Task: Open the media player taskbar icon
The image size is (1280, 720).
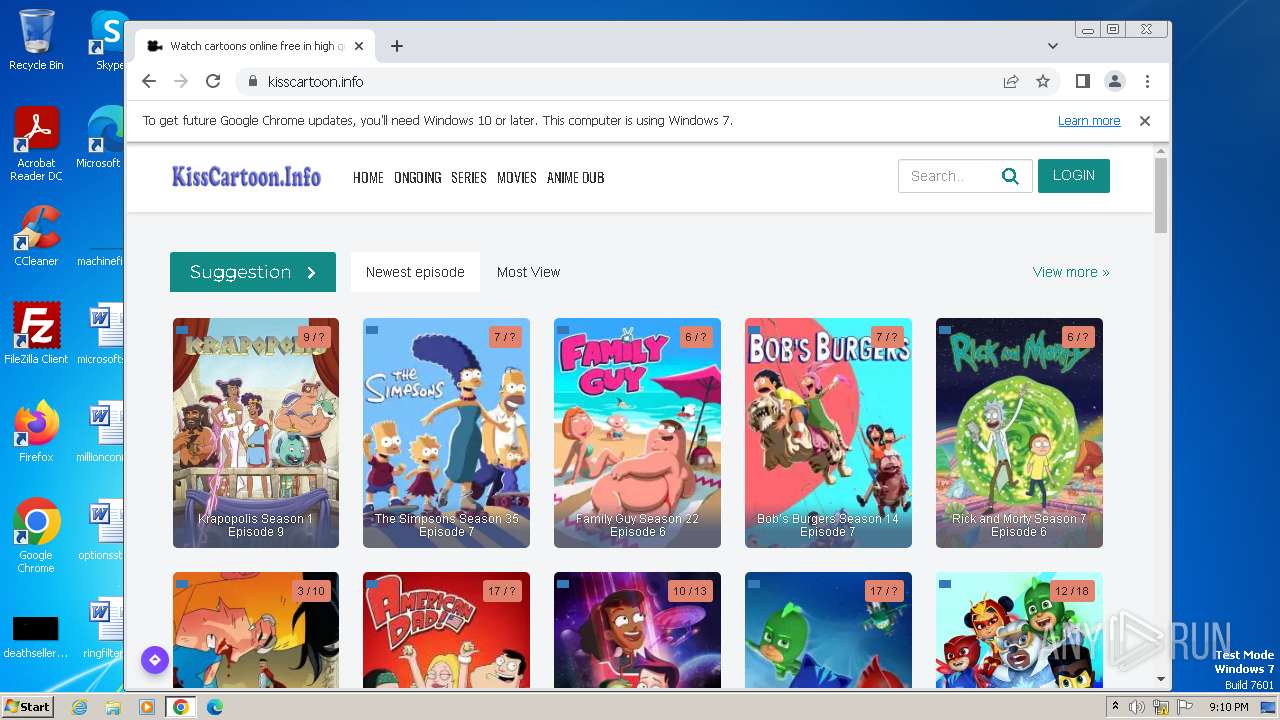Action: 147,707
